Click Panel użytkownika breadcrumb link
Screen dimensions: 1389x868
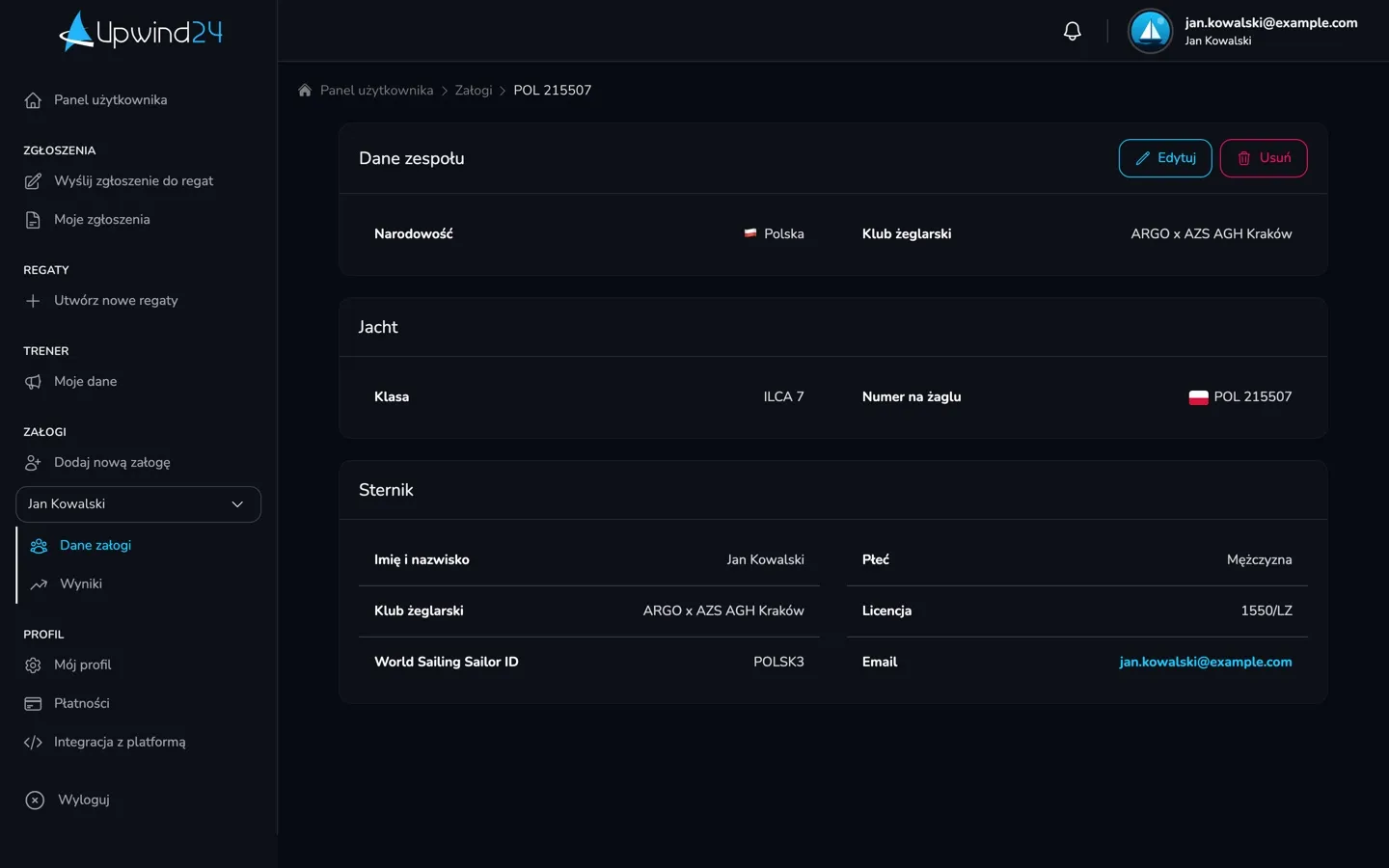(376, 91)
